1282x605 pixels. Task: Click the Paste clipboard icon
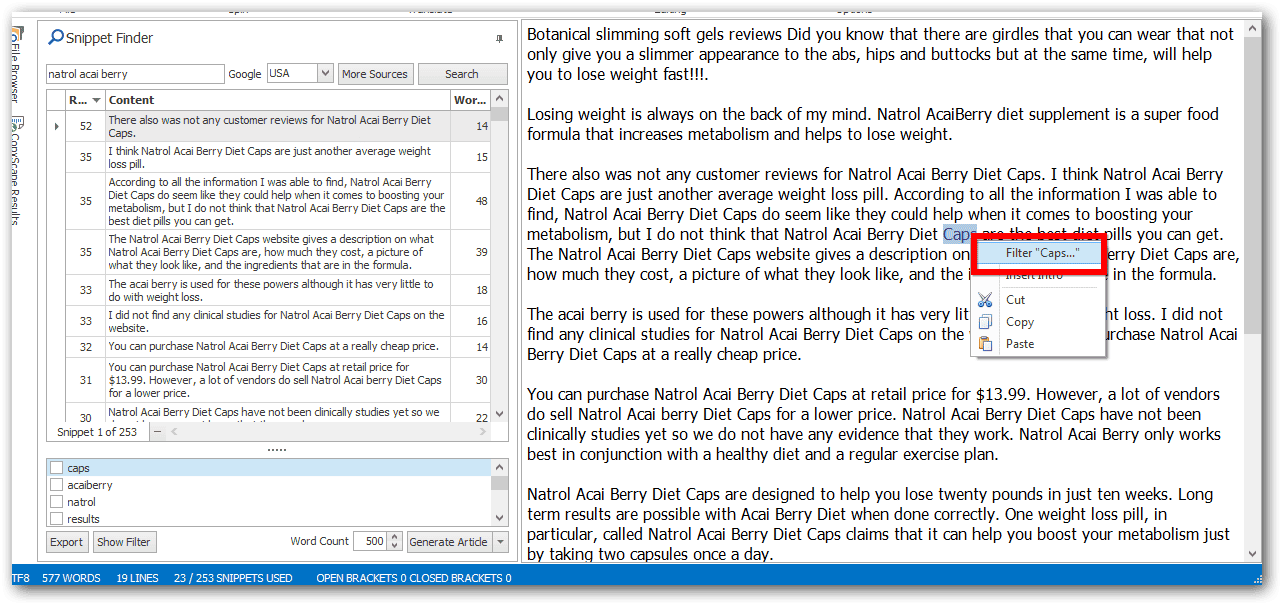tap(986, 344)
